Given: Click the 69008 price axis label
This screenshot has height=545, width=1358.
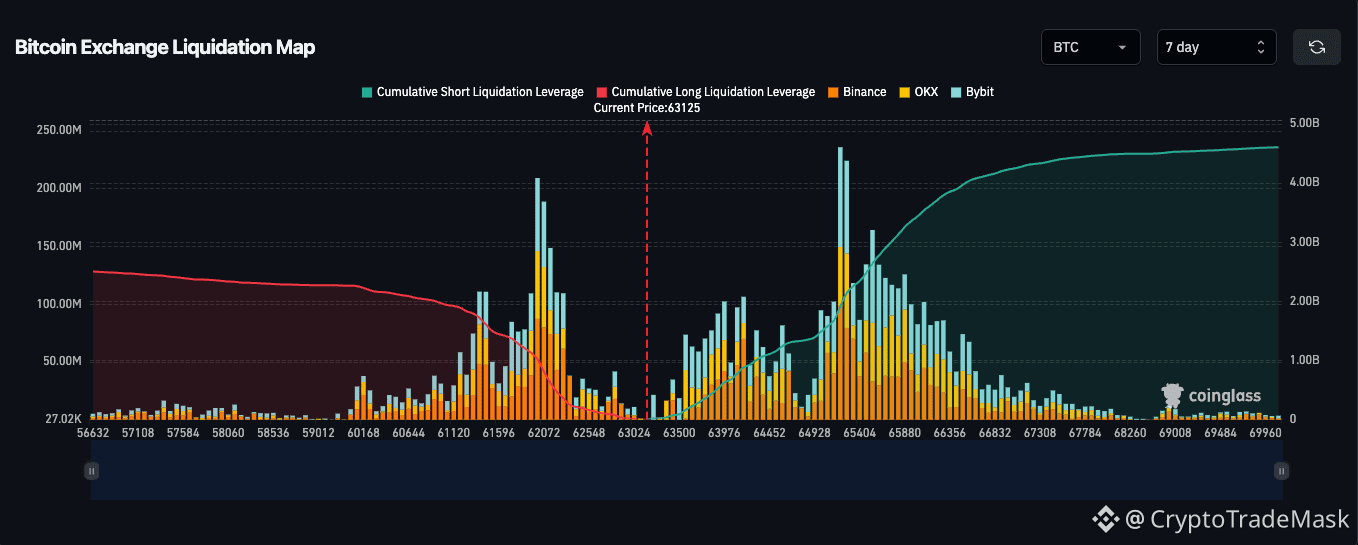Looking at the screenshot, I should coord(1175,433).
